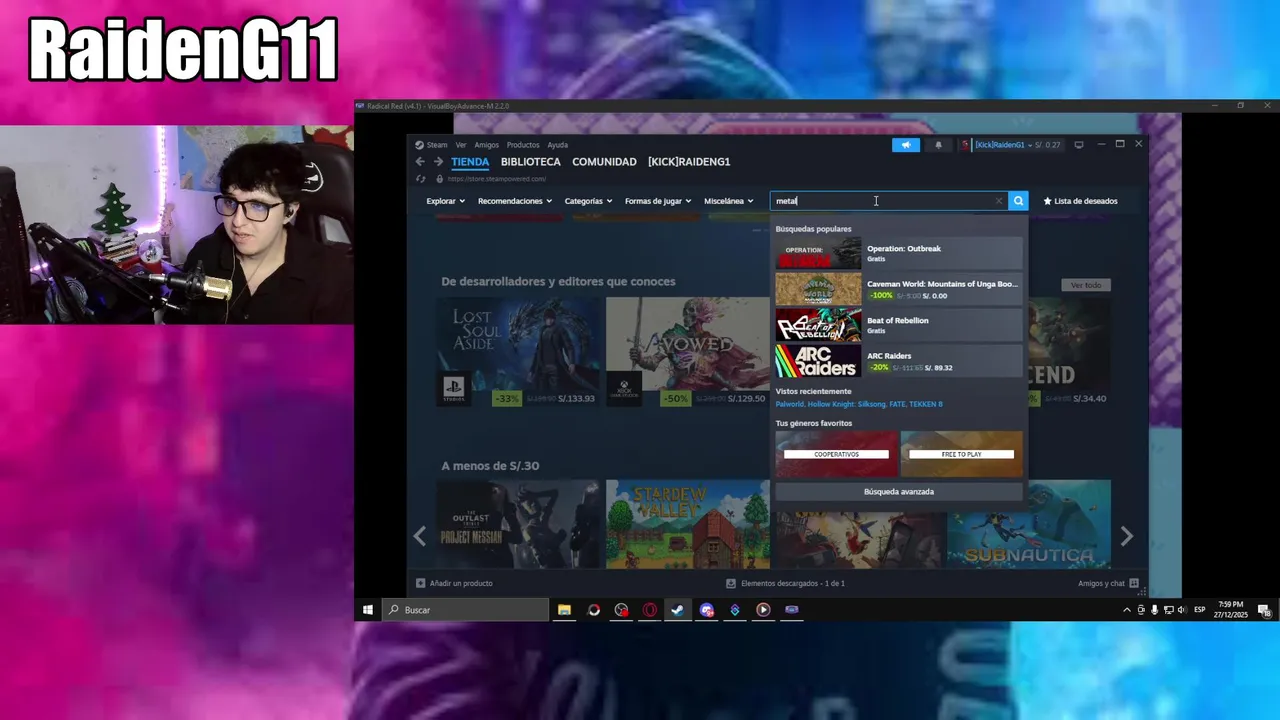Open Steam notifications bell icon
Image resolution: width=1280 pixels, height=720 pixels.
[938, 145]
